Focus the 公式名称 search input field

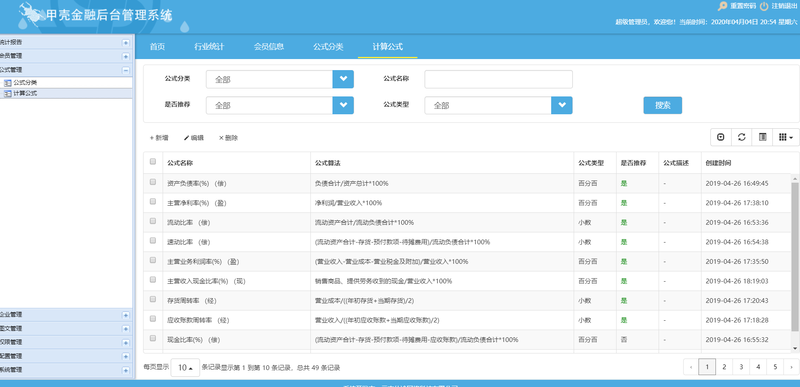(498, 79)
